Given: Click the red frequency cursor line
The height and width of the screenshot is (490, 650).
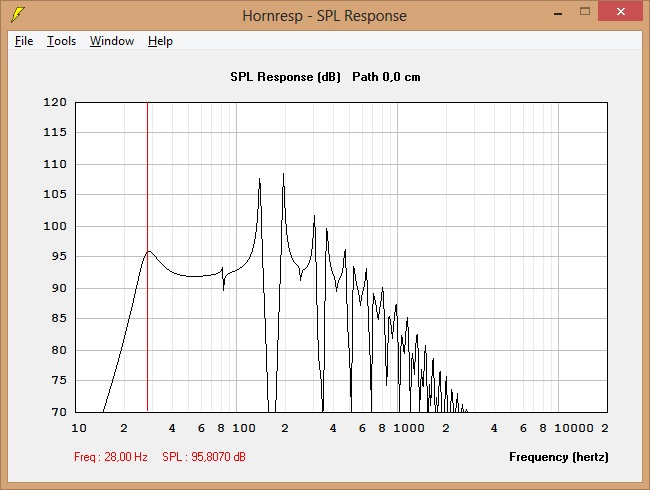Looking at the screenshot, I should point(147,257).
